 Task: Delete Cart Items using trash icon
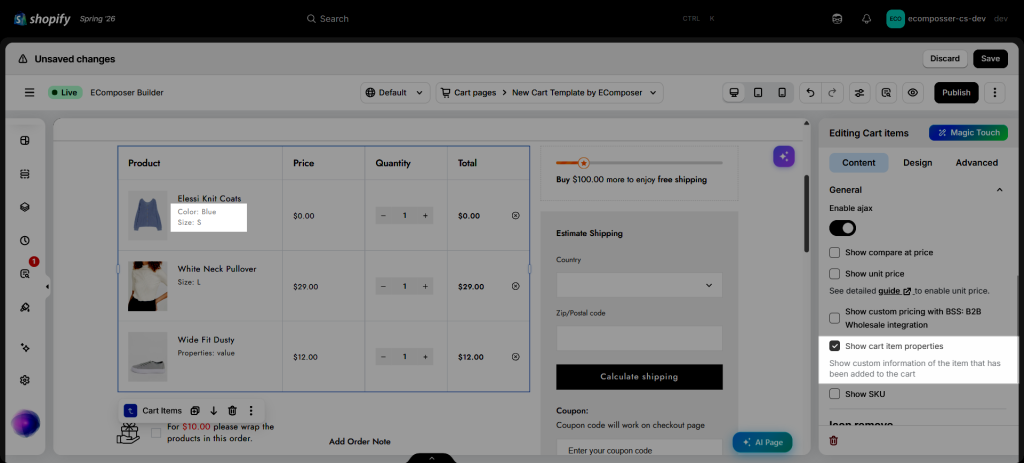click(232, 411)
